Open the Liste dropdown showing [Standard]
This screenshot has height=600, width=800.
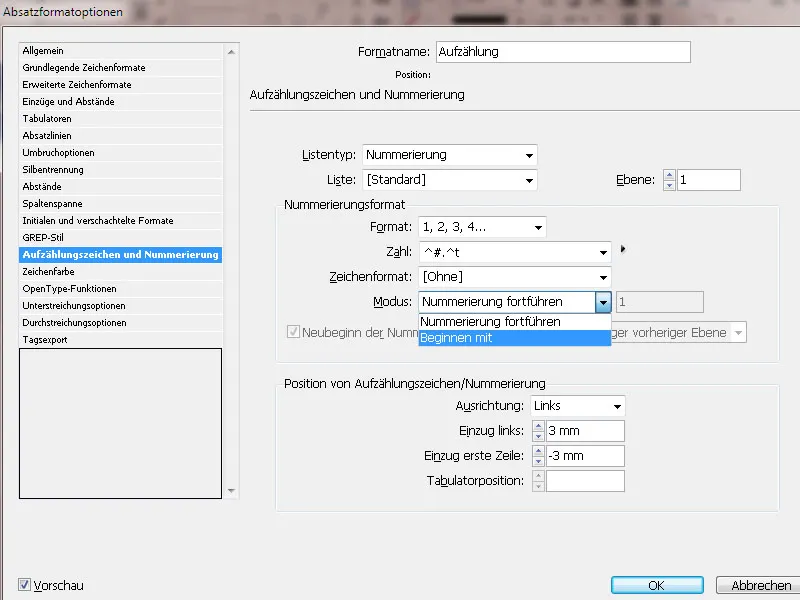pyautogui.click(x=449, y=180)
